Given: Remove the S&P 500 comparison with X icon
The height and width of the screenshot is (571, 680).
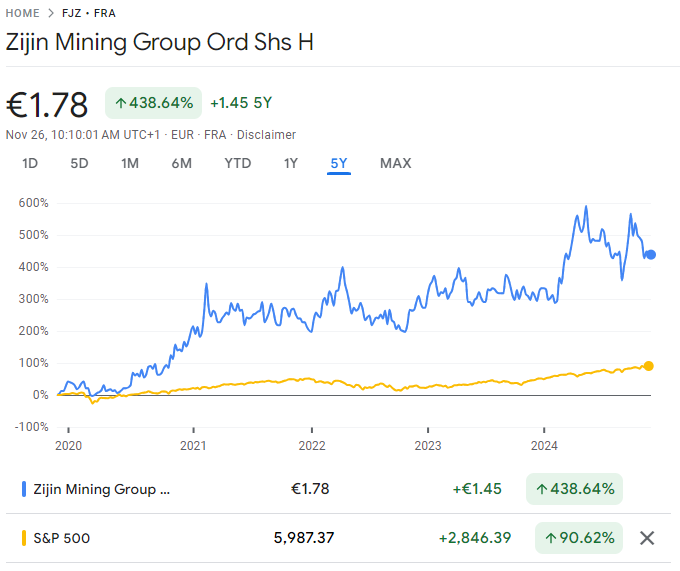Looking at the screenshot, I should pyautogui.click(x=647, y=538).
